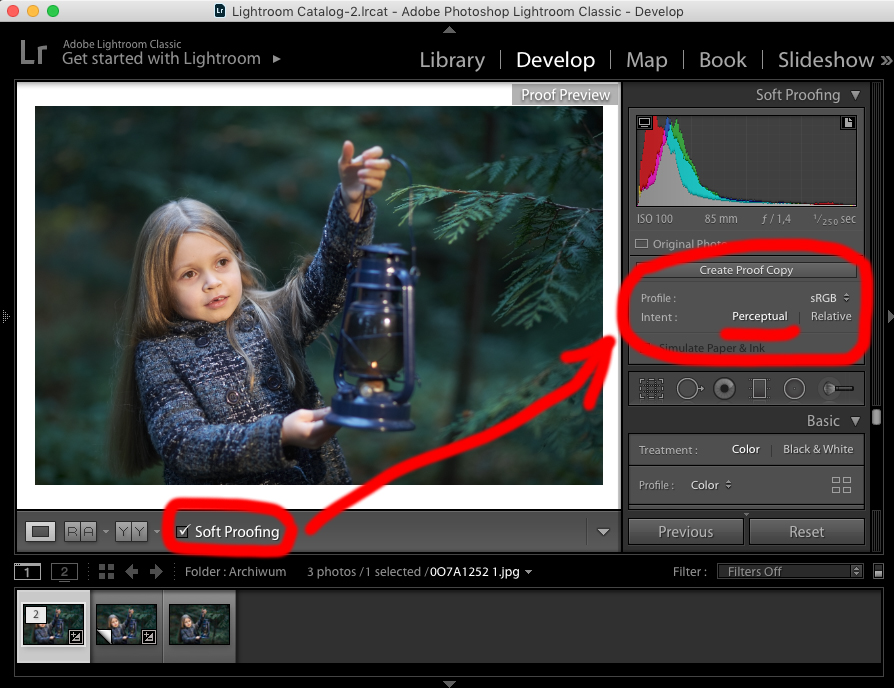This screenshot has width=894, height=688.
Task: Click Get started with Lightroom text
Action: point(161,59)
